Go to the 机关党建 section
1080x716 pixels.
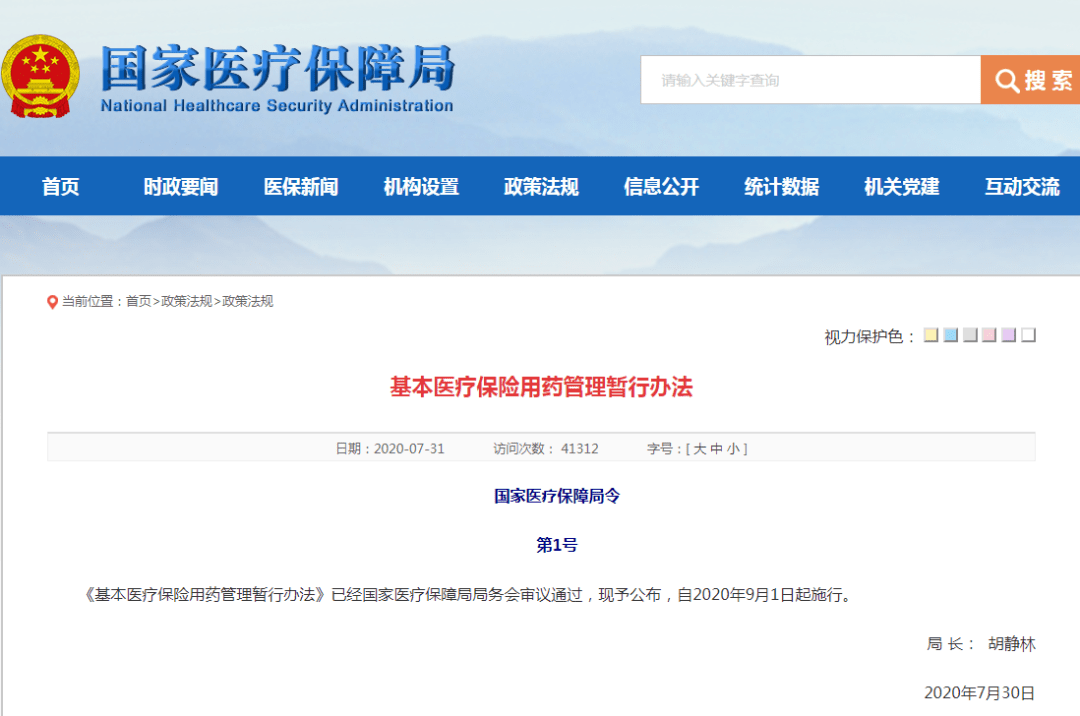click(x=901, y=187)
